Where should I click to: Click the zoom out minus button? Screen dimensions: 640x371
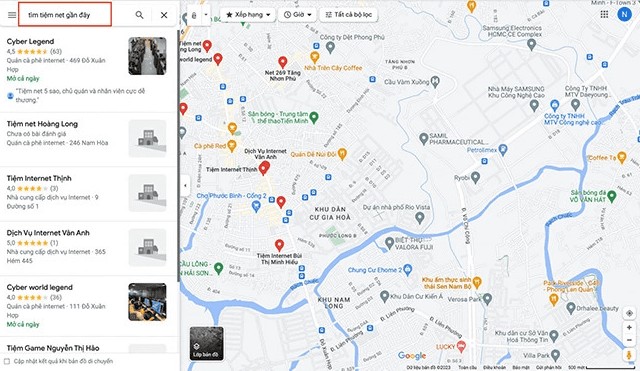click(x=629, y=340)
